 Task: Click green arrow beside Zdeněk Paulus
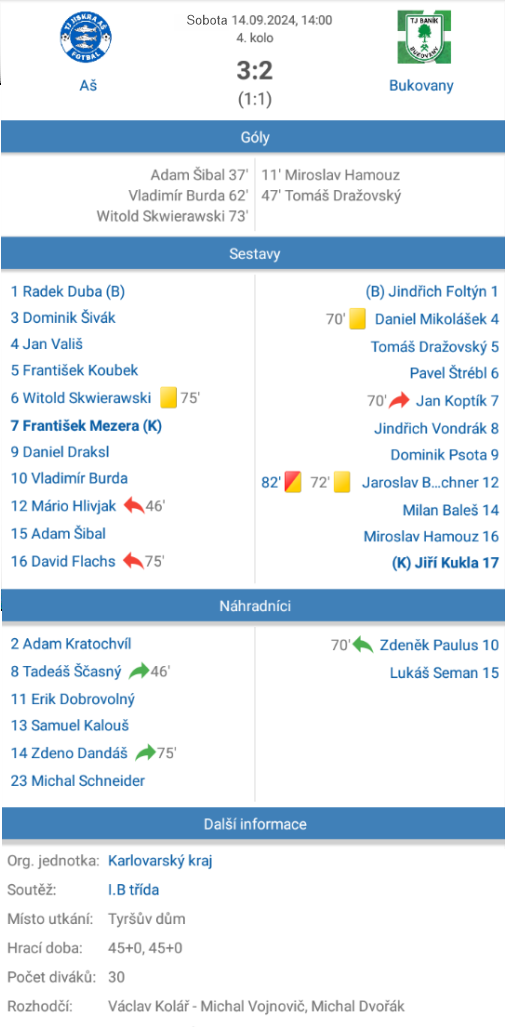click(x=363, y=644)
